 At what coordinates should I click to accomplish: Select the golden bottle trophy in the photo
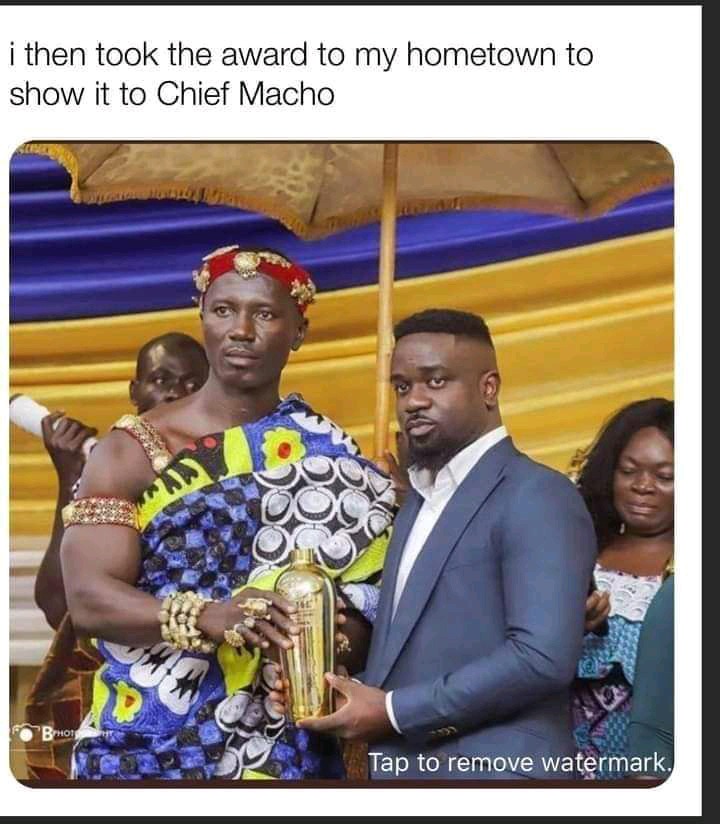pyautogui.click(x=305, y=632)
